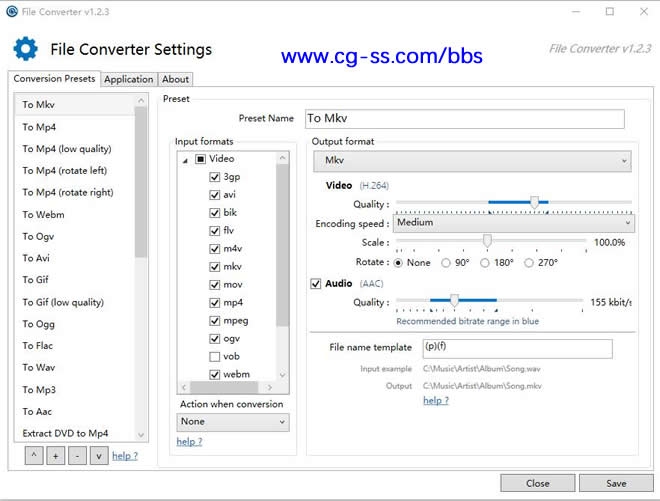Viewport: 660px width, 501px height.
Task: Click the help link under file name template
Action: (x=435, y=401)
